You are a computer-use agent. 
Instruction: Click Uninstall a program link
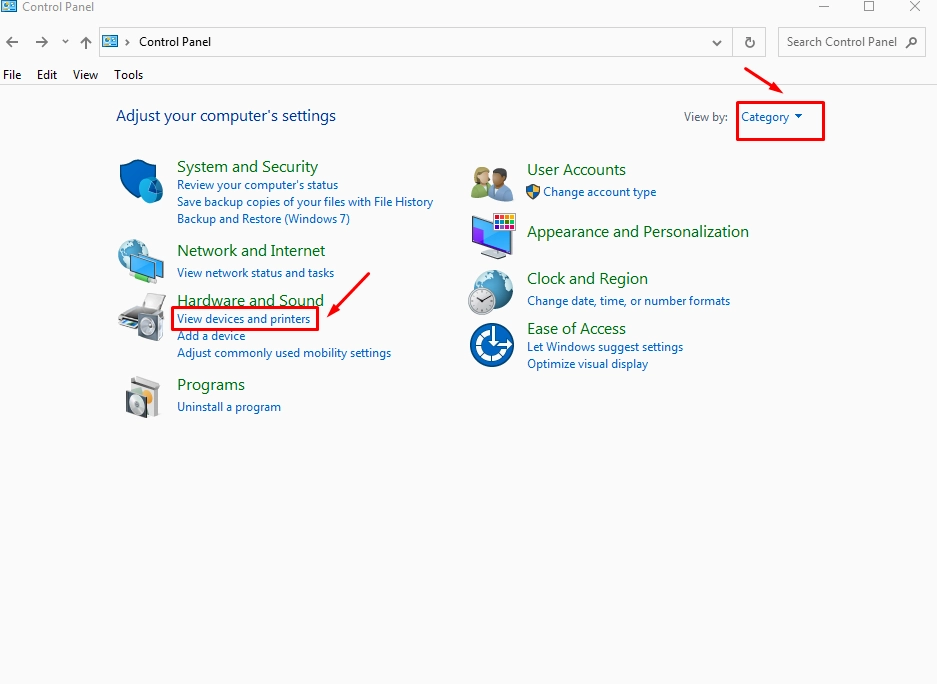click(x=228, y=407)
